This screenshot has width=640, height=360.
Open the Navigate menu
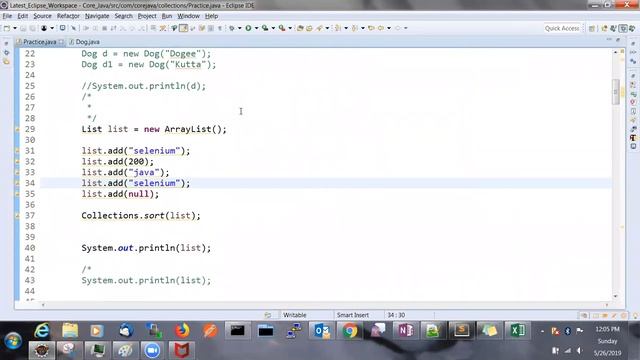click(x=97, y=16)
